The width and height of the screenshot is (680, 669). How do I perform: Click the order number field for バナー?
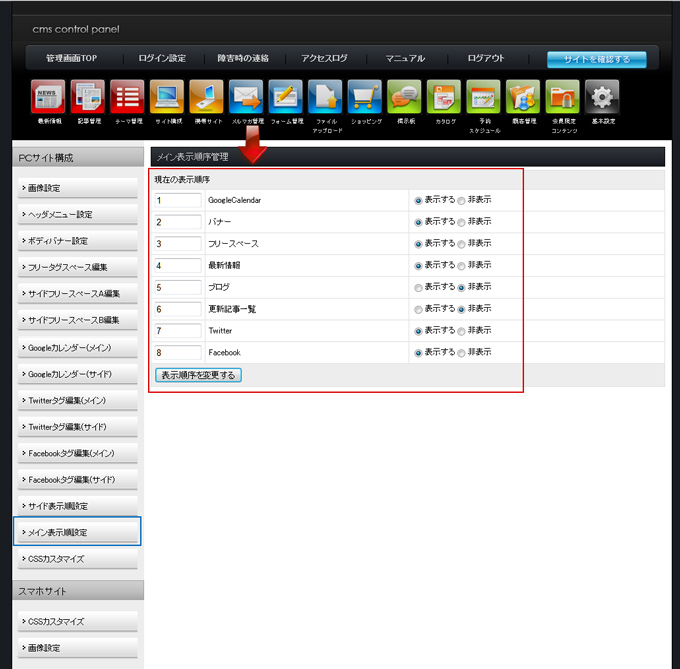178,222
